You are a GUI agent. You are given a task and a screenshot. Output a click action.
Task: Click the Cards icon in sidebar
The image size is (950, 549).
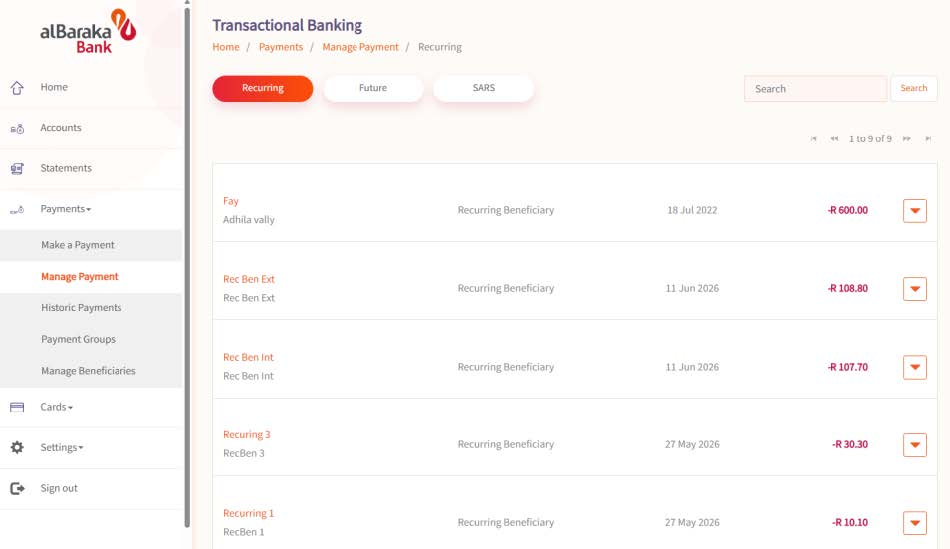tap(17, 407)
